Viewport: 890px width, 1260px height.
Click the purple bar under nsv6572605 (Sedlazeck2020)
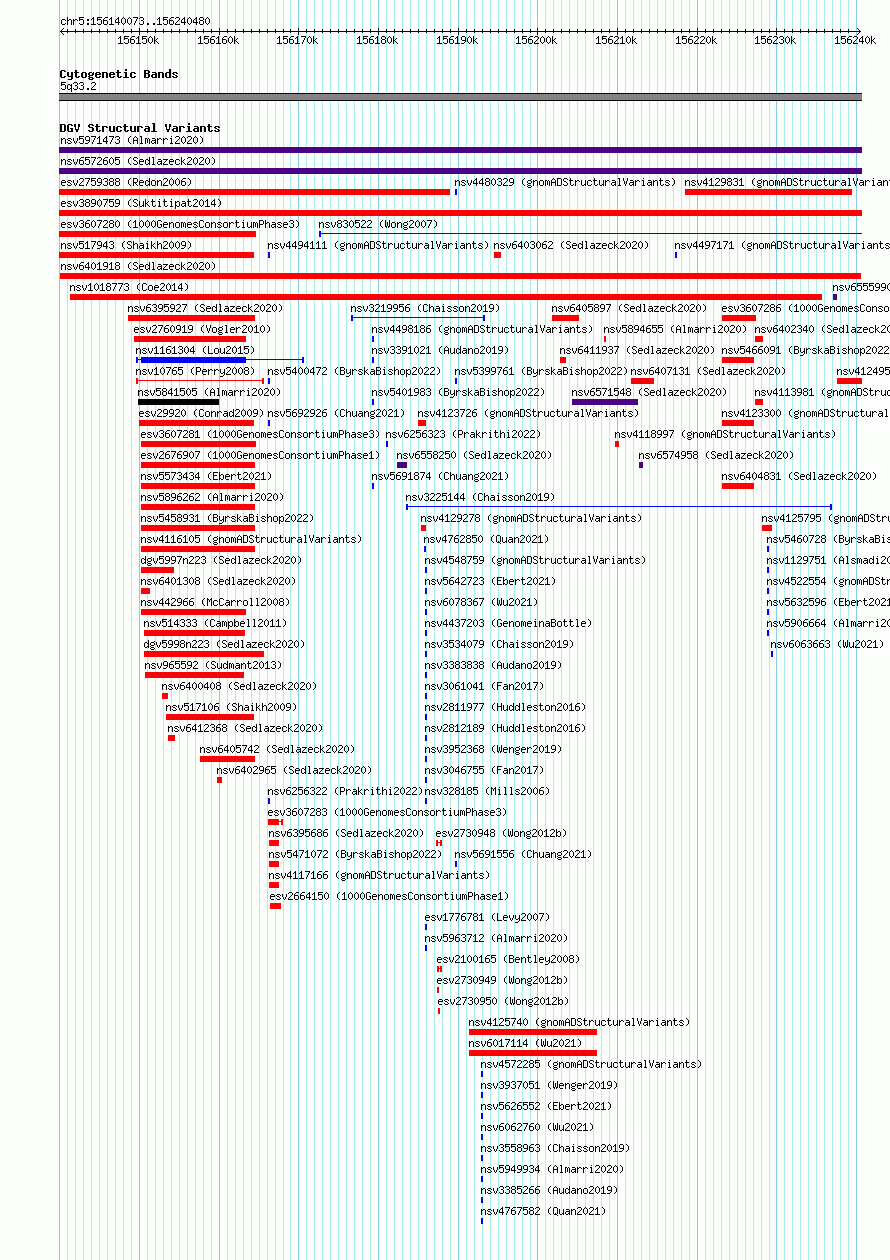point(461,171)
